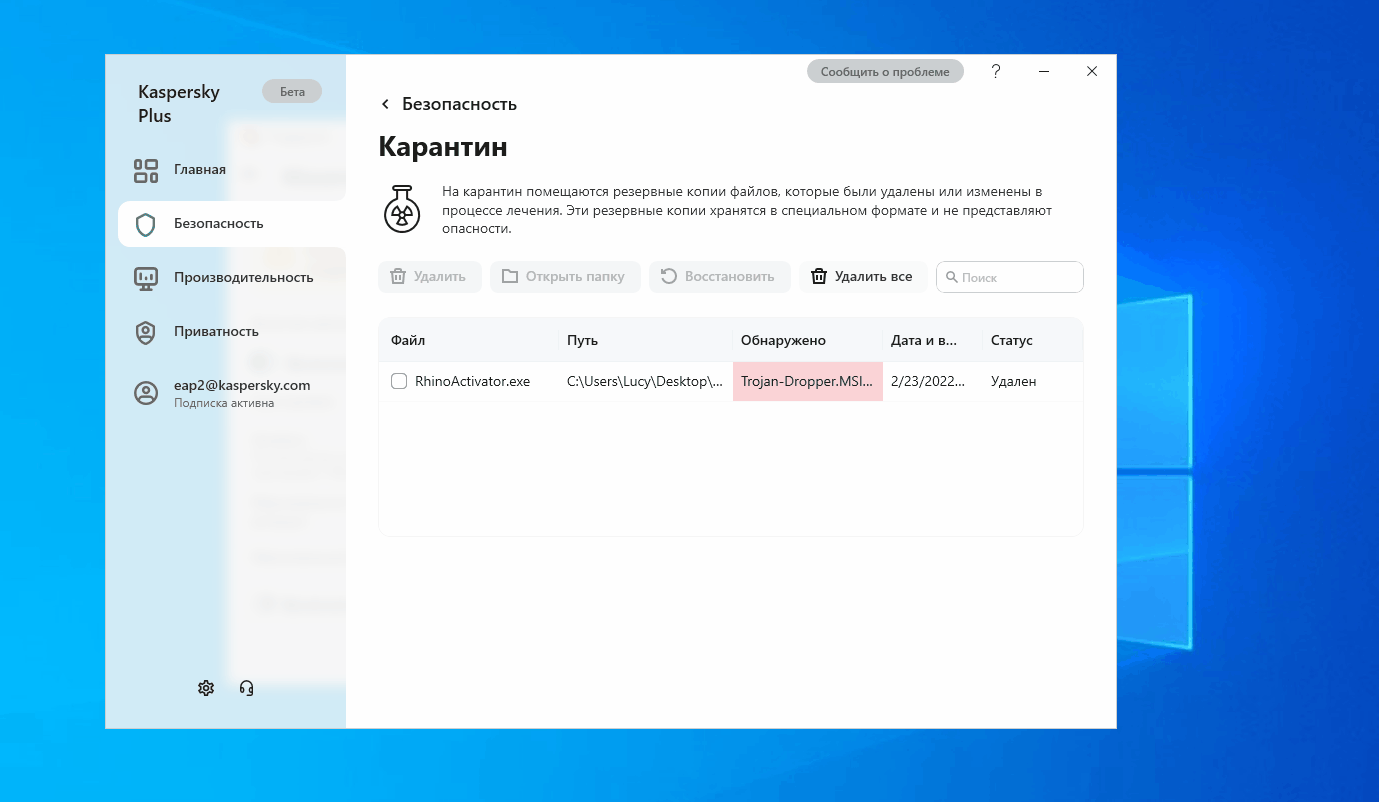The width and height of the screenshot is (1379, 802).
Task: Click the C:\Users\Lucy\Desktop path cell
Action: (x=645, y=381)
